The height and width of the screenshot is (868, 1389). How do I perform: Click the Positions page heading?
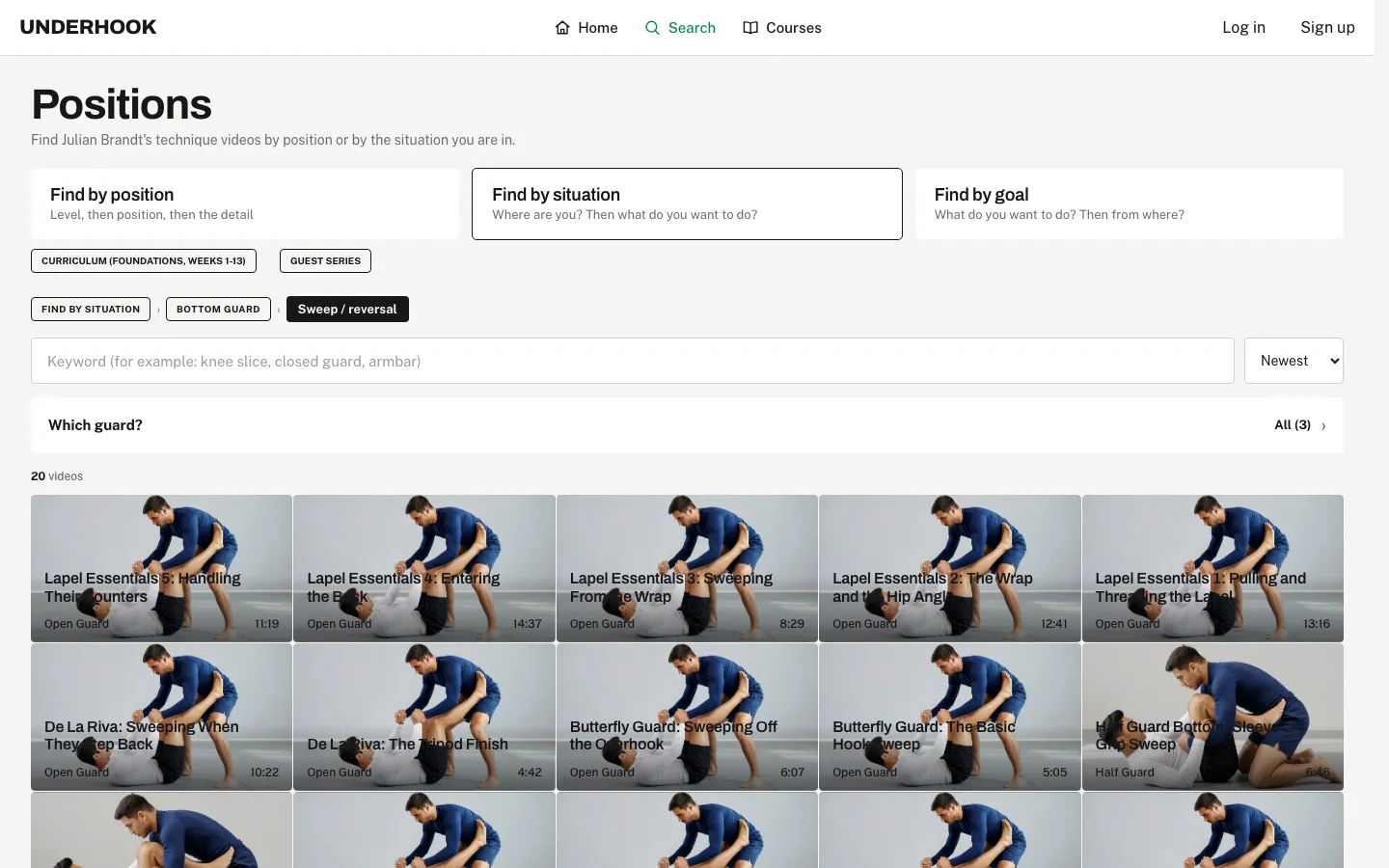click(x=122, y=104)
